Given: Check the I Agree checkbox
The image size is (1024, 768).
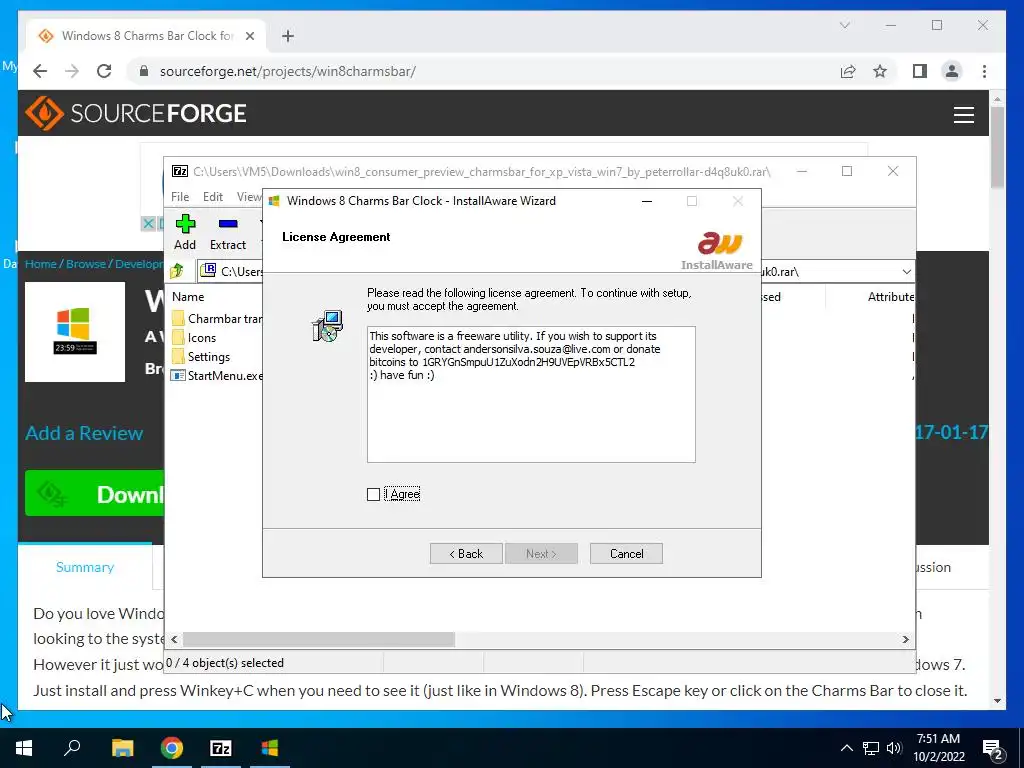Looking at the screenshot, I should (374, 494).
